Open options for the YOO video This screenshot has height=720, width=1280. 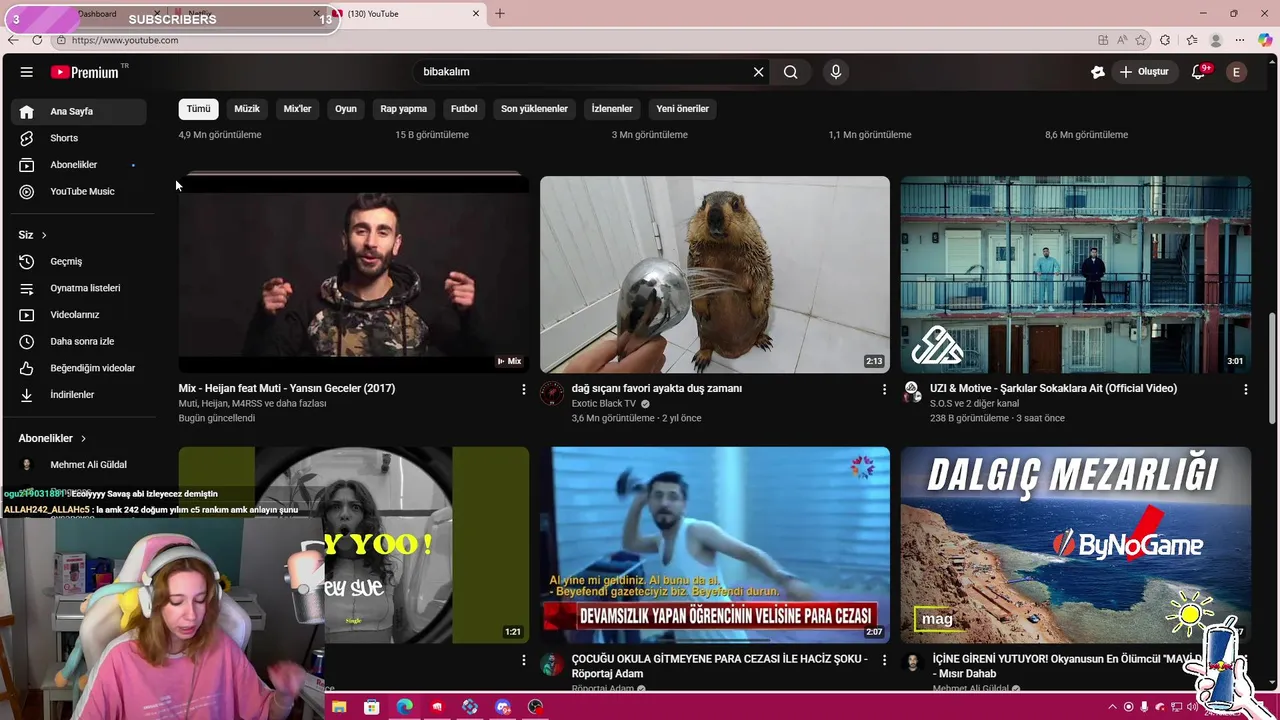523,660
